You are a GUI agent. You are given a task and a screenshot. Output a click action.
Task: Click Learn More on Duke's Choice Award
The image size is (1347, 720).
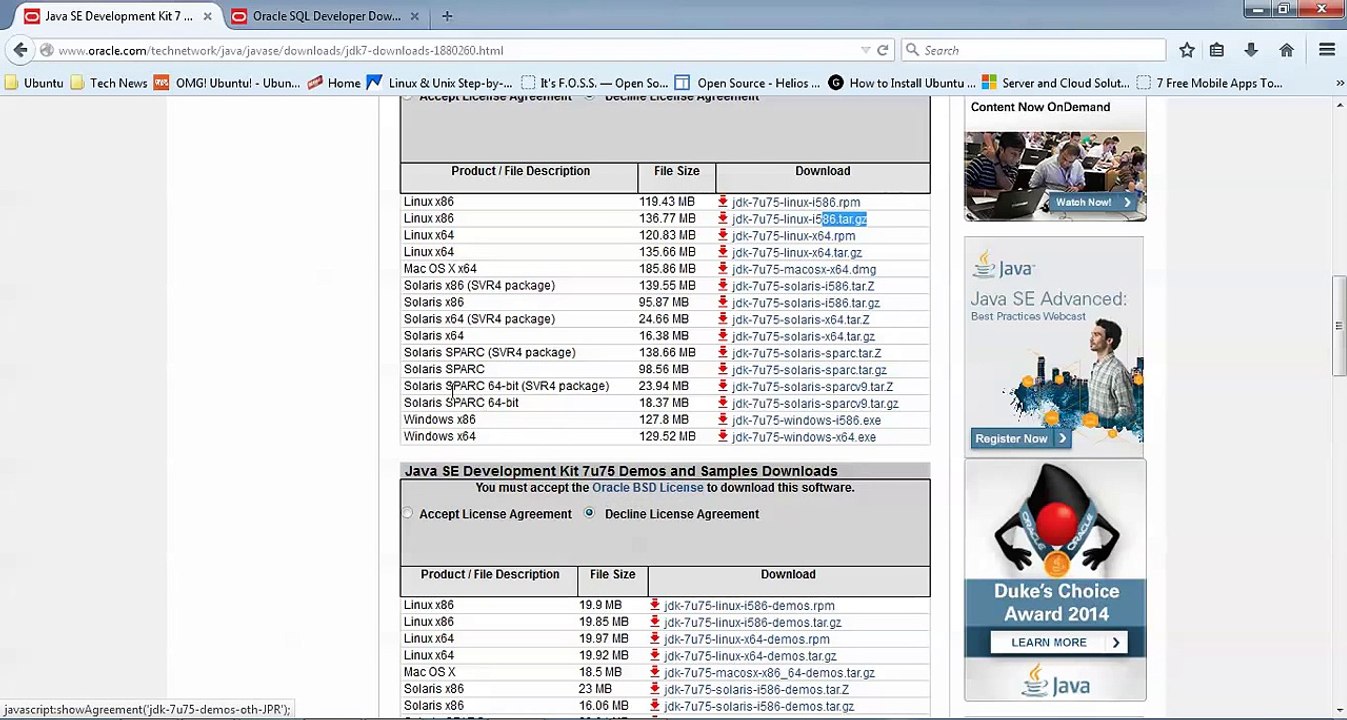point(1058,642)
